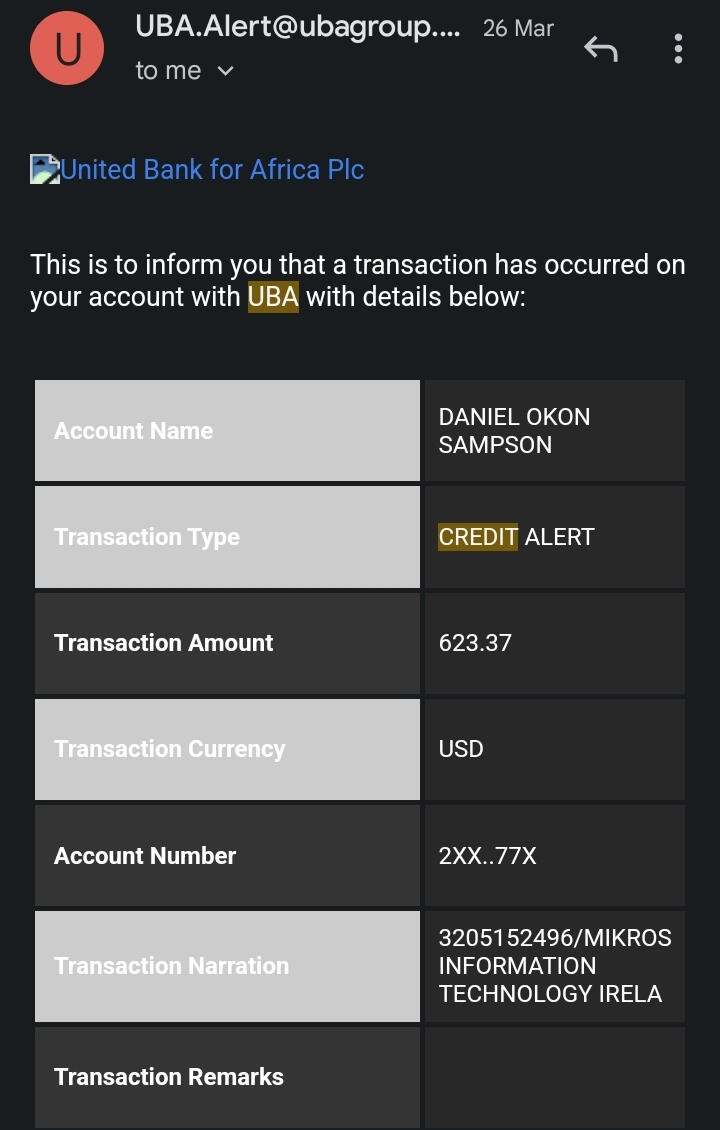The height and width of the screenshot is (1130, 720).
Task: Click the 26 Mar date stamp
Action: point(518,28)
